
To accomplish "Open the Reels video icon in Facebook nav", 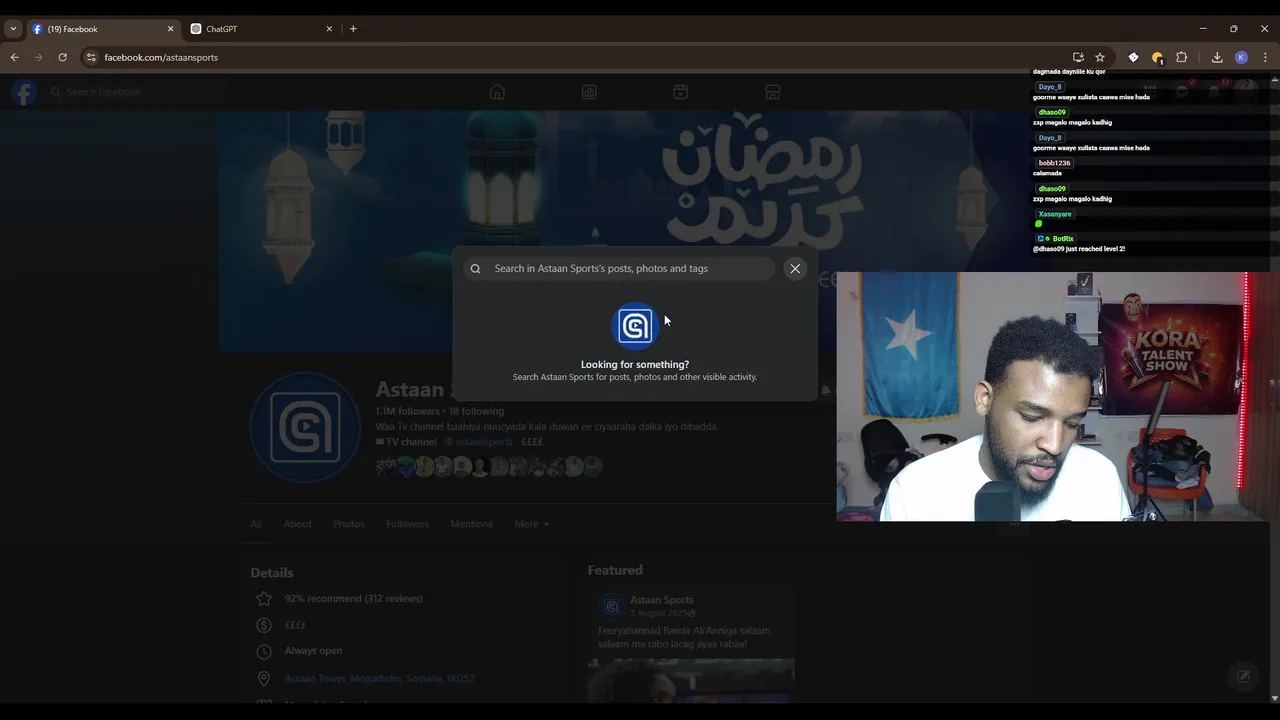I will (680, 92).
